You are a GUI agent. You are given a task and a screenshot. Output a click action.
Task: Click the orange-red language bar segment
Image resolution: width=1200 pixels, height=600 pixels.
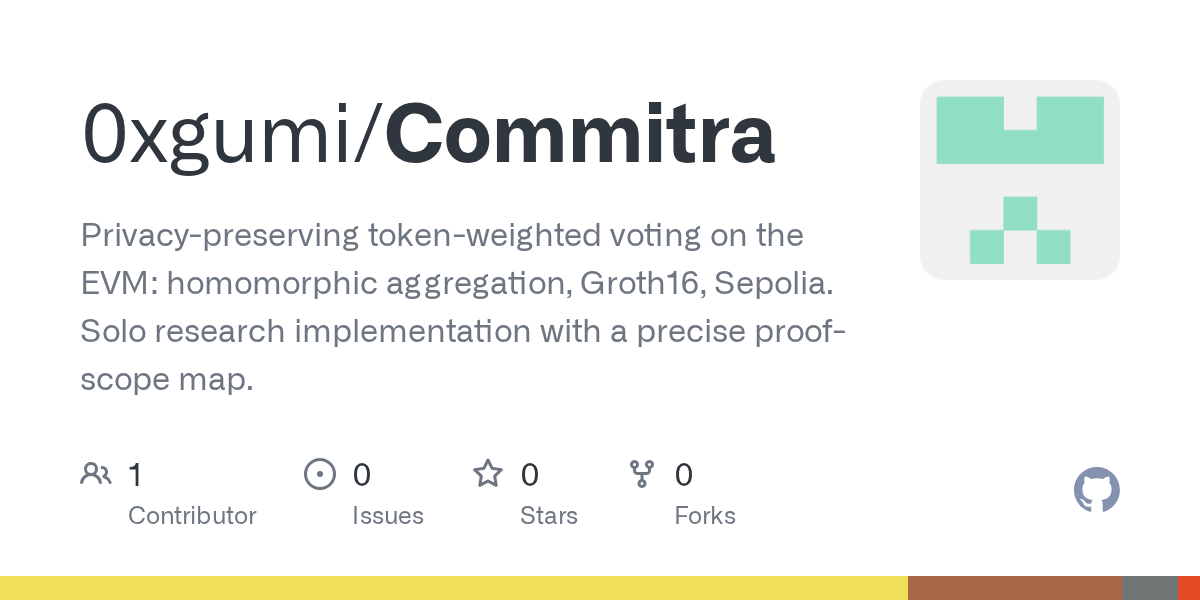coord(1189,588)
